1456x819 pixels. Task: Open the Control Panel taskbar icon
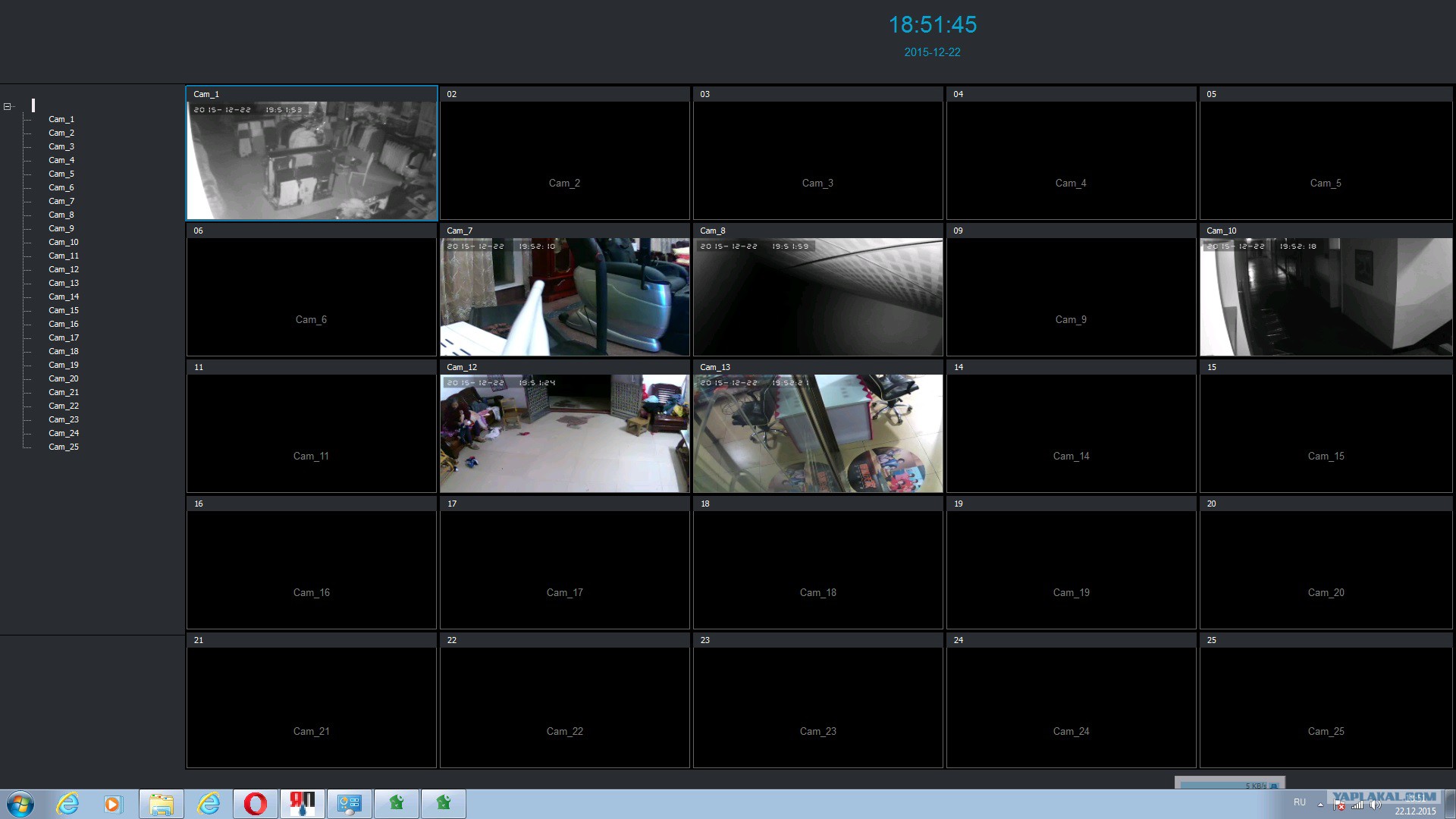pos(349,804)
